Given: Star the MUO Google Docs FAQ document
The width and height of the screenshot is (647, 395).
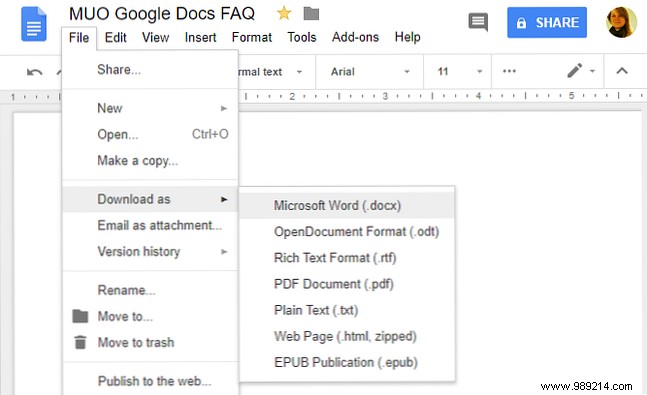Looking at the screenshot, I should click(x=284, y=14).
